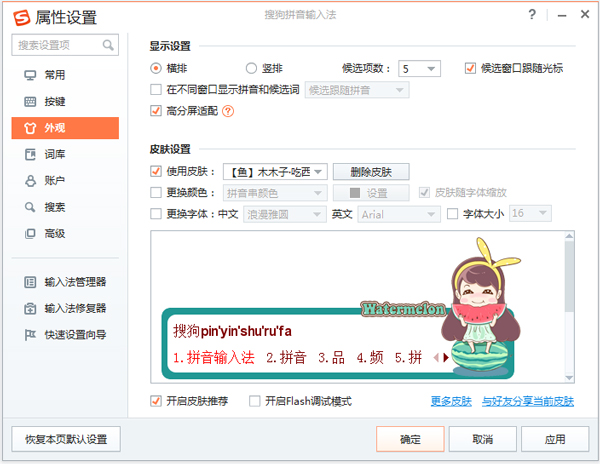The image size is (600, 464).
Task: Minimize the 属性设置 window
Action: pos(562,15)
